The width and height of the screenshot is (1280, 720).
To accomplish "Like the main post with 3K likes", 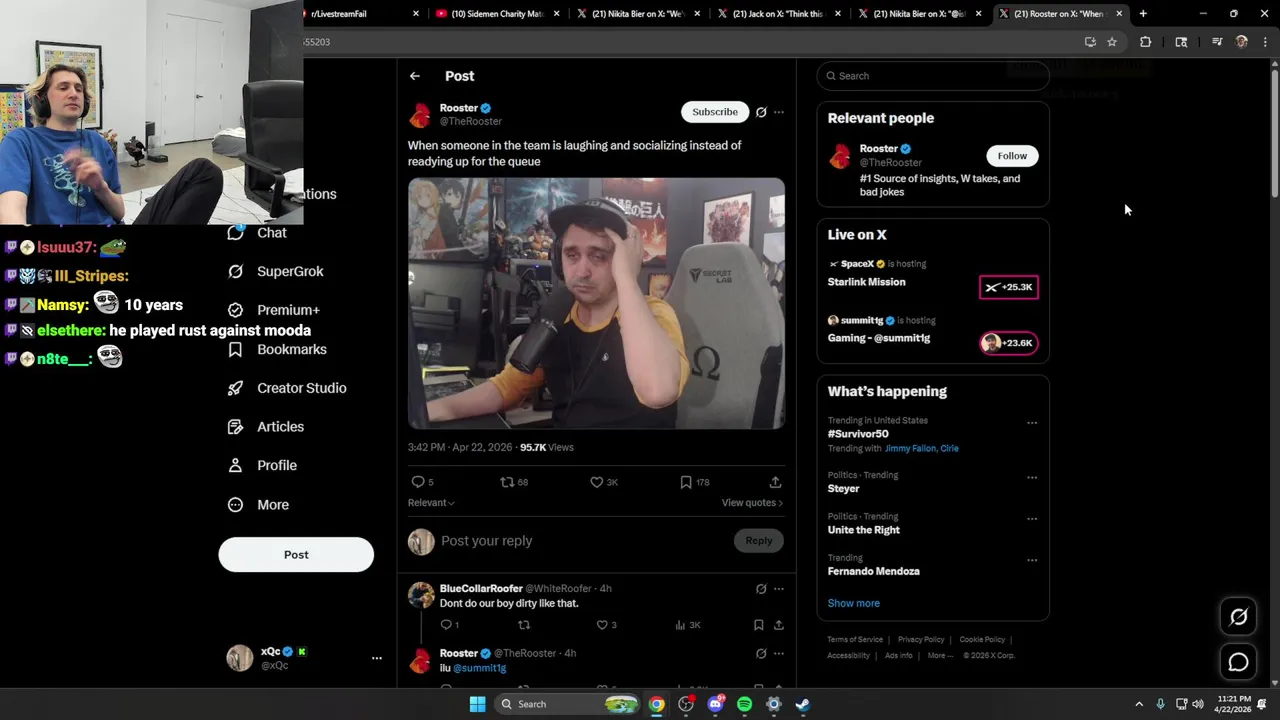I will coord(597,482).
